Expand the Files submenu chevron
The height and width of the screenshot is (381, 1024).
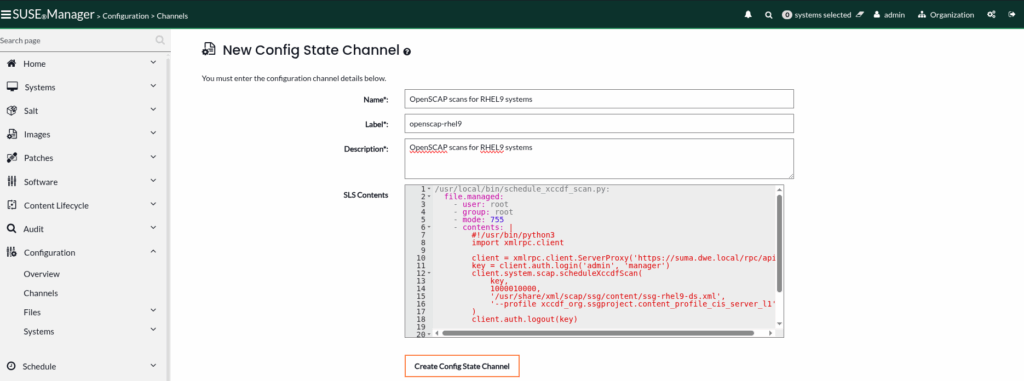153,311
